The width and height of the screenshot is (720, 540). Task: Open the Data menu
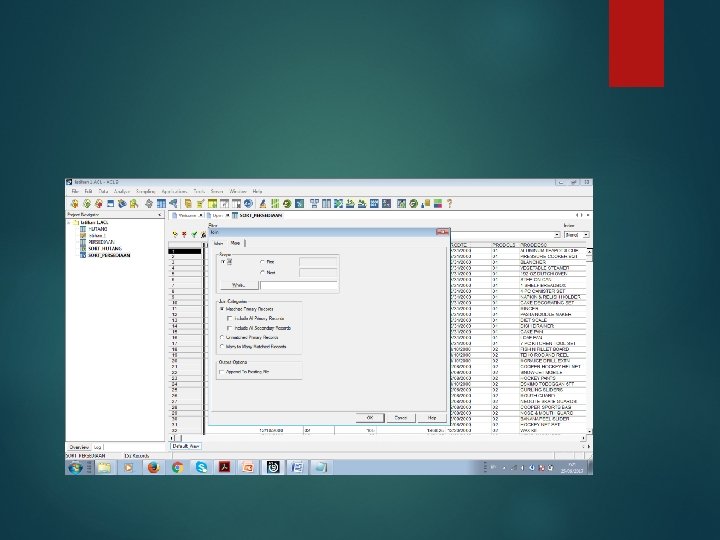[103, 191]
